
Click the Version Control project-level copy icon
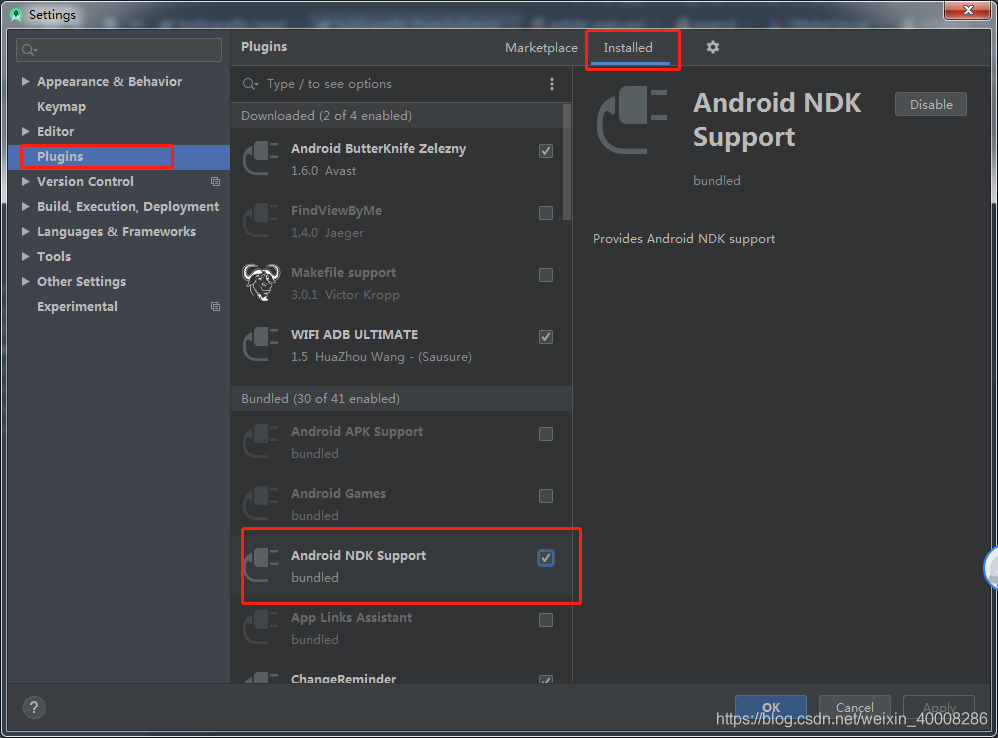pyautogui.click(x=215, y=182)
